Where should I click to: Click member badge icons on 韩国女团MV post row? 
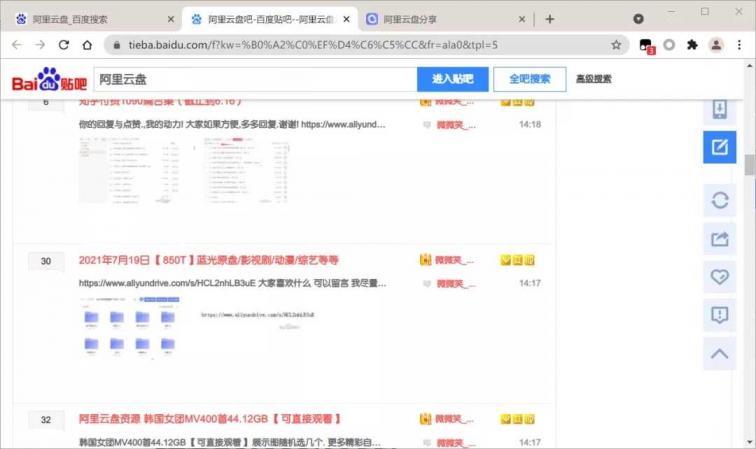(517, 419)
